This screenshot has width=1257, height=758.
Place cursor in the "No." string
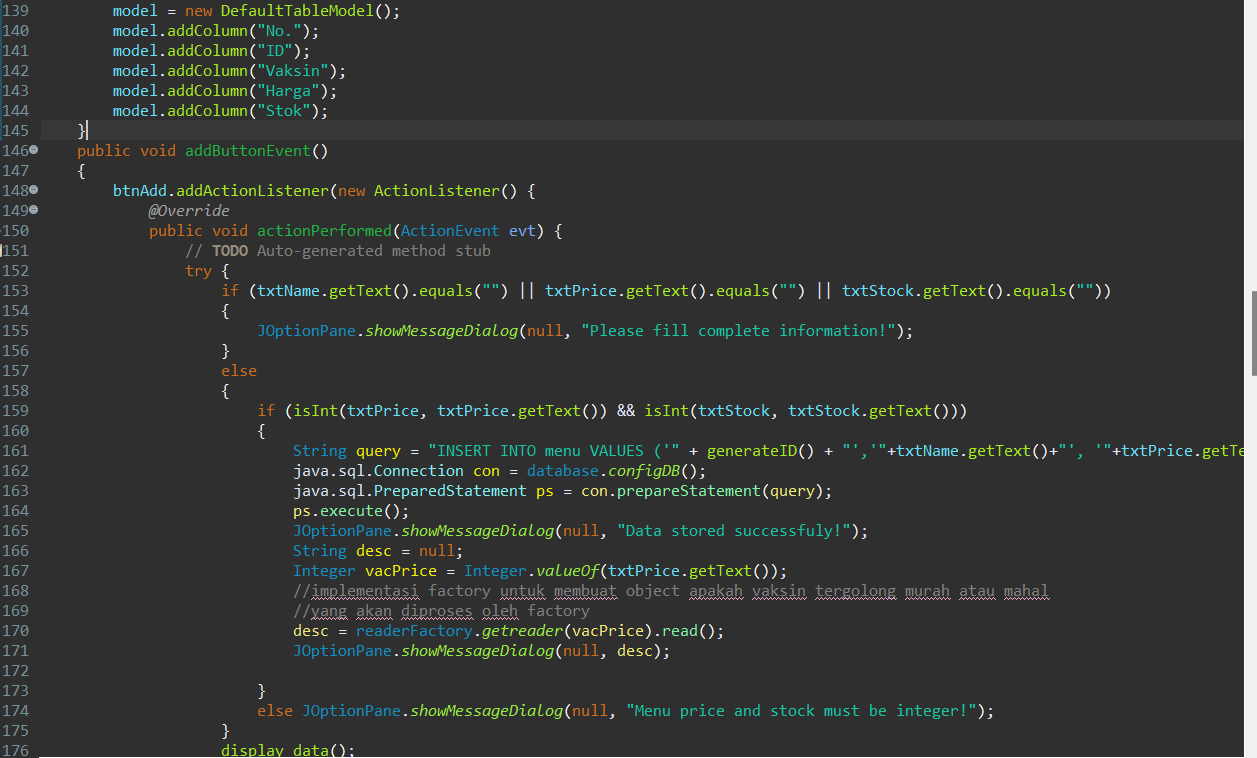coord(279,31)
